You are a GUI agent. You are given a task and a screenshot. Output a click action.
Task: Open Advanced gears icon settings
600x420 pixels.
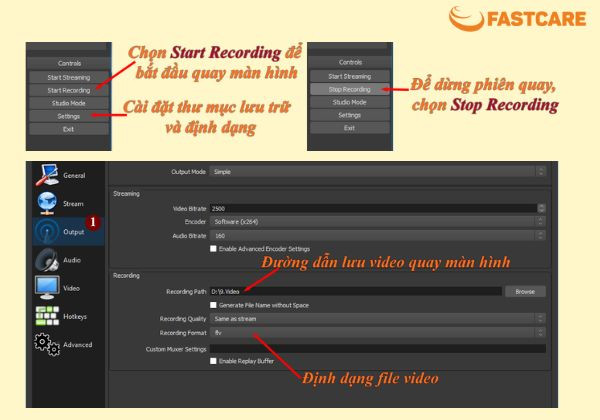coord(47,344)
